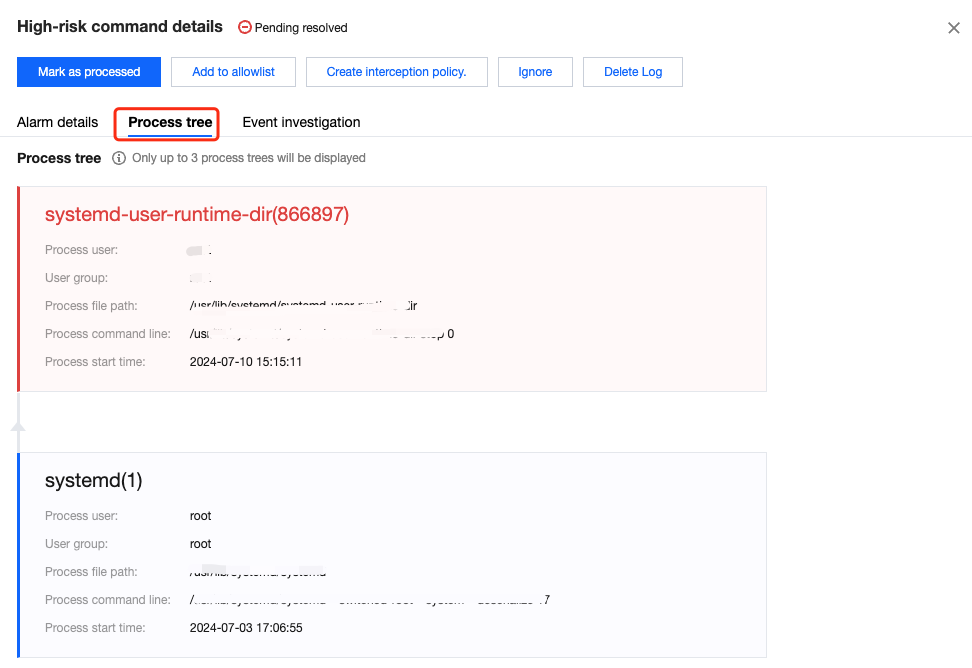Add the command to allowlist
This screenshot has width=972, height=668.
(233, 72)
